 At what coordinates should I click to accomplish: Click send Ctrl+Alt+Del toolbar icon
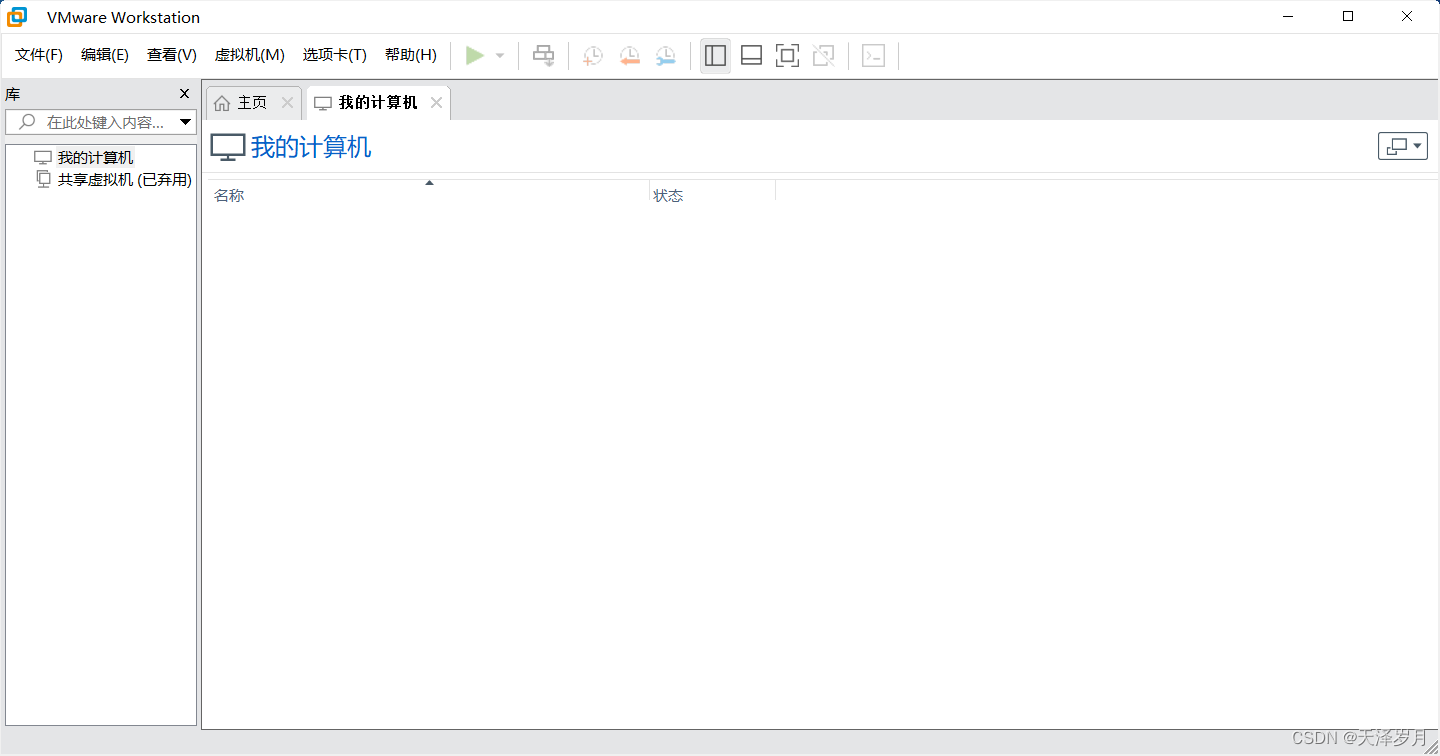543,56
